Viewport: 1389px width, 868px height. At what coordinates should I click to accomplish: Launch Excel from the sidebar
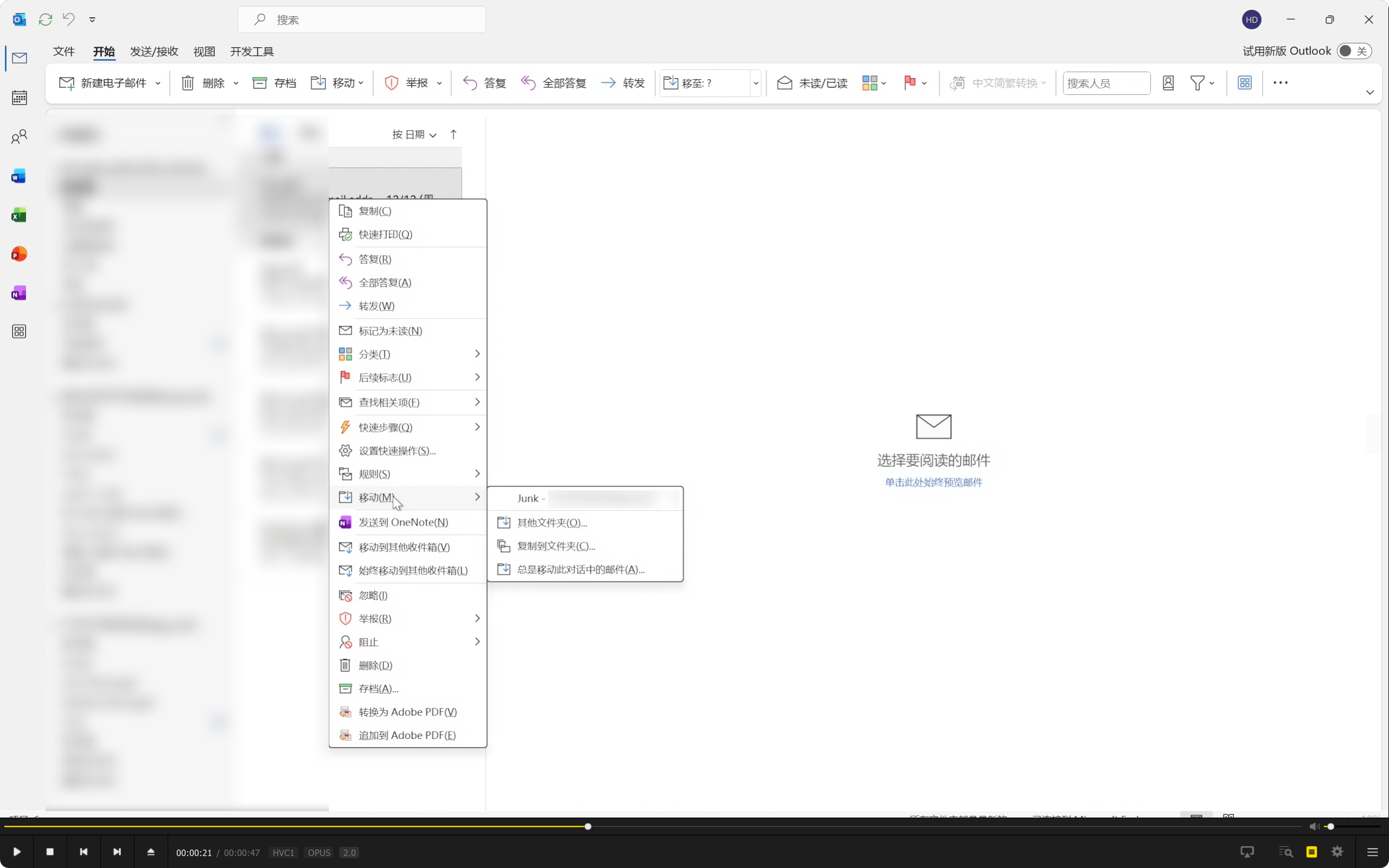point(19,215)
